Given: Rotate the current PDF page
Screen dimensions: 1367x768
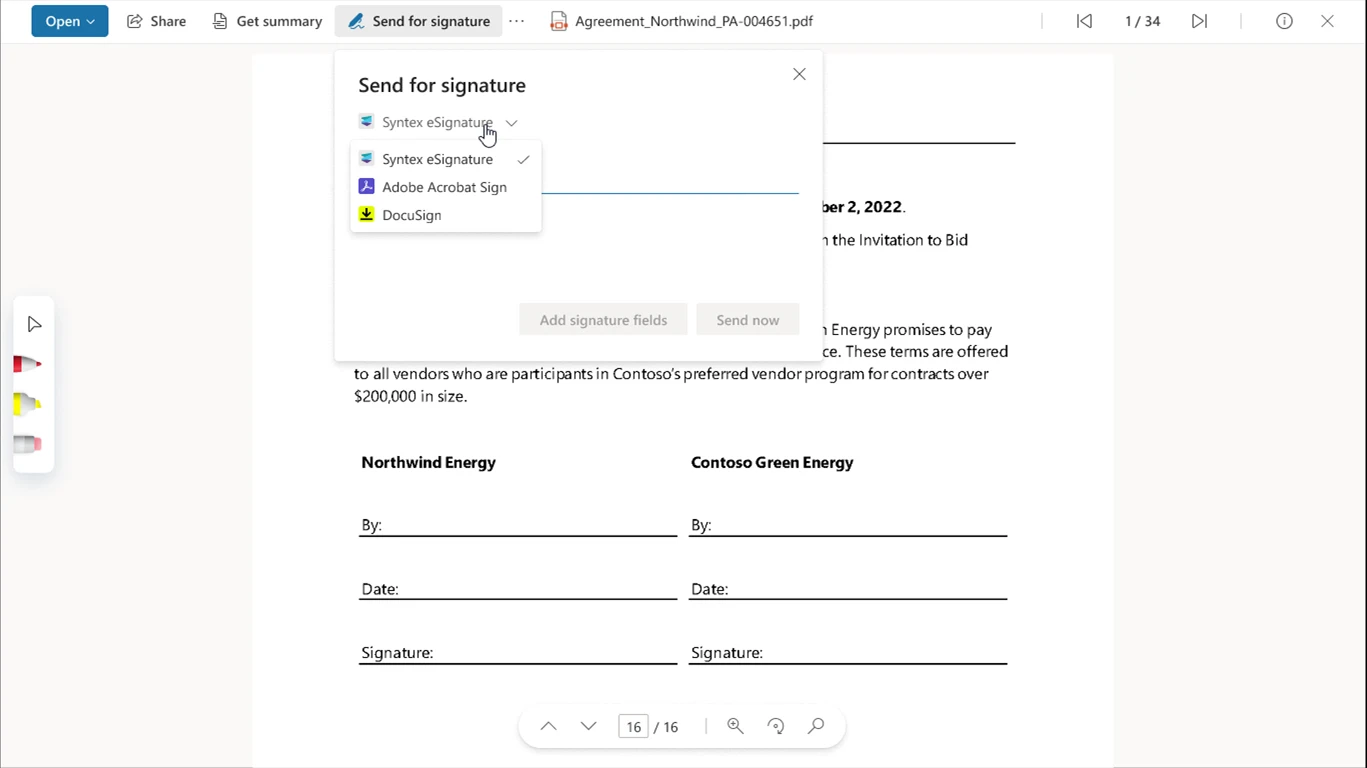Looking at the screenshot, I should pyautogui.click(x=775, y=726).
